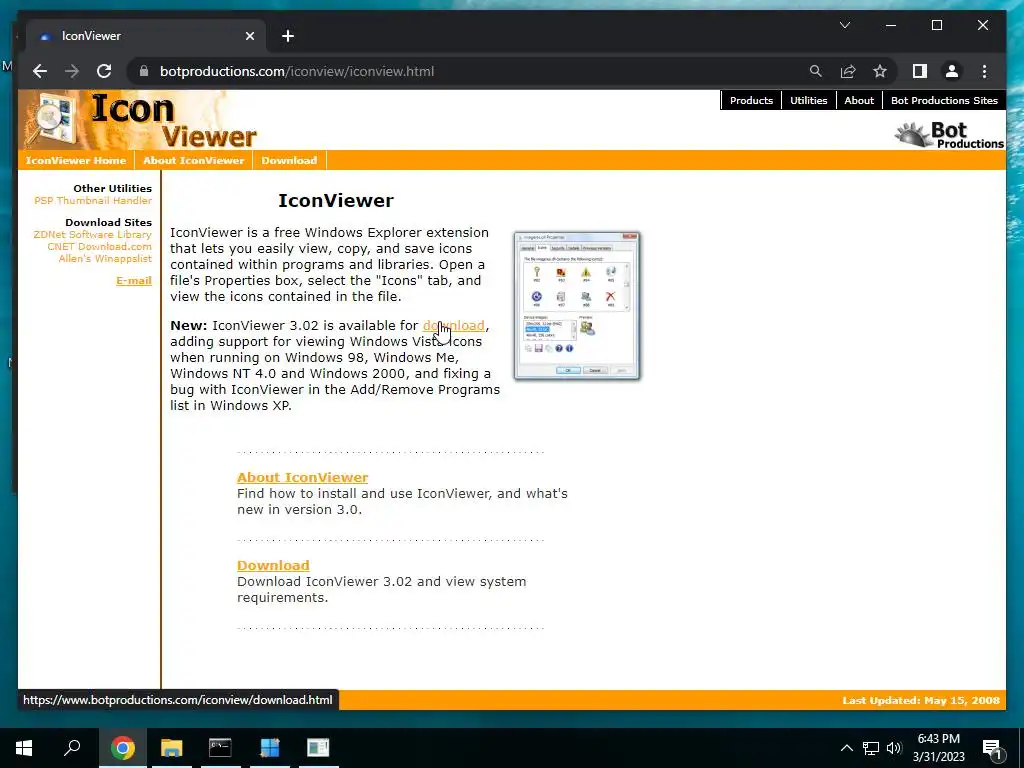Viewport: 1024px width, 768px height.
Task: Open the notification center icon
Action: (991, 748)
